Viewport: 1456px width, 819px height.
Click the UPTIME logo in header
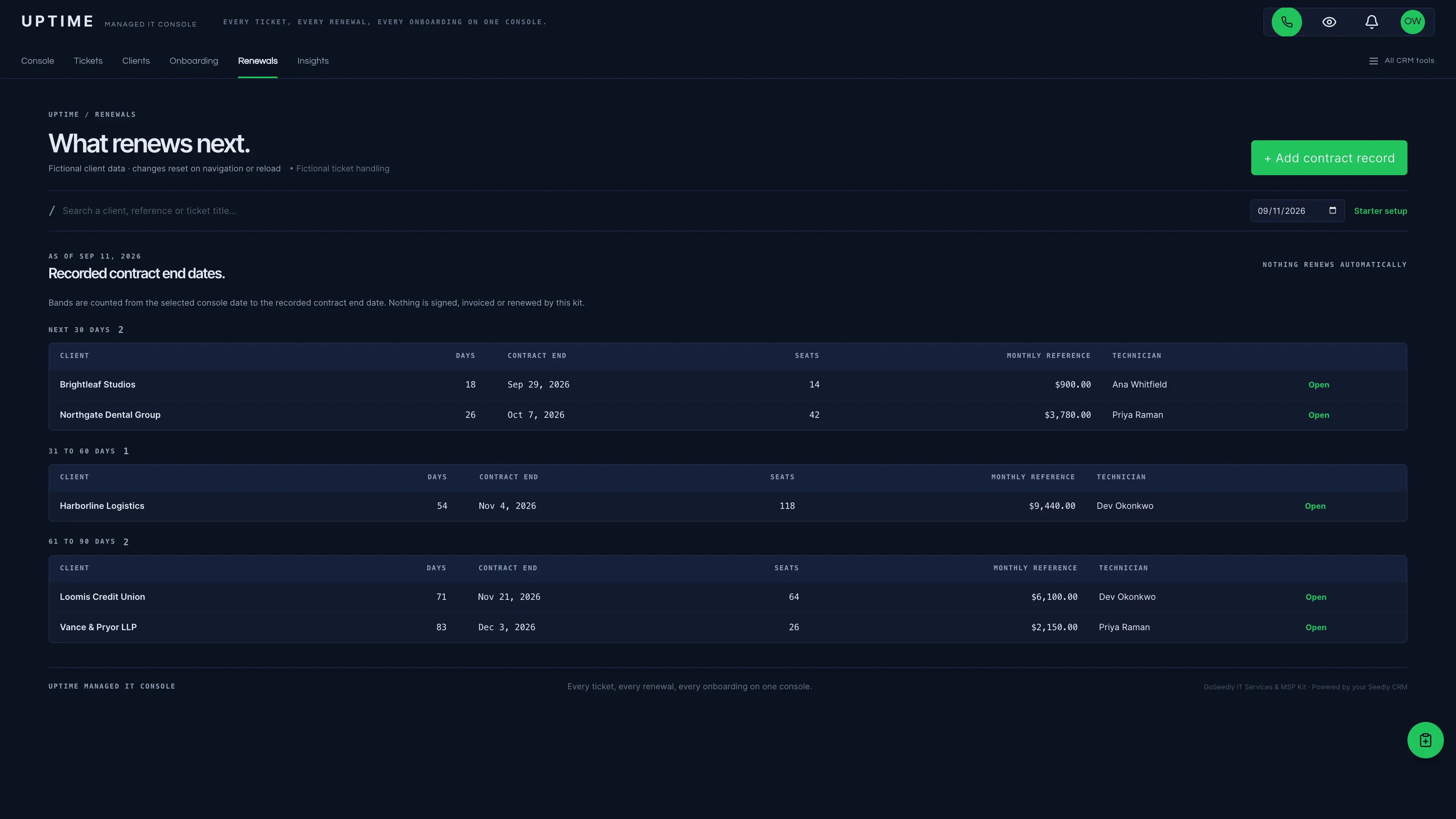(57, 22)
